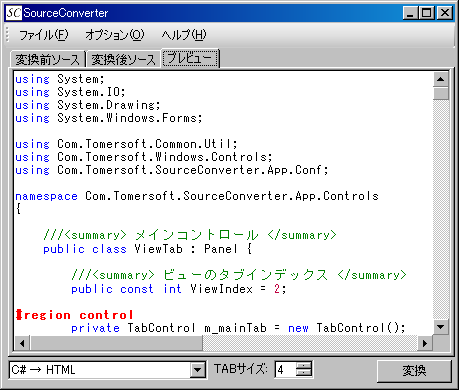Click the line 'using System.IO;'
The image size is (459, 390).
click(x=70, y=92)
